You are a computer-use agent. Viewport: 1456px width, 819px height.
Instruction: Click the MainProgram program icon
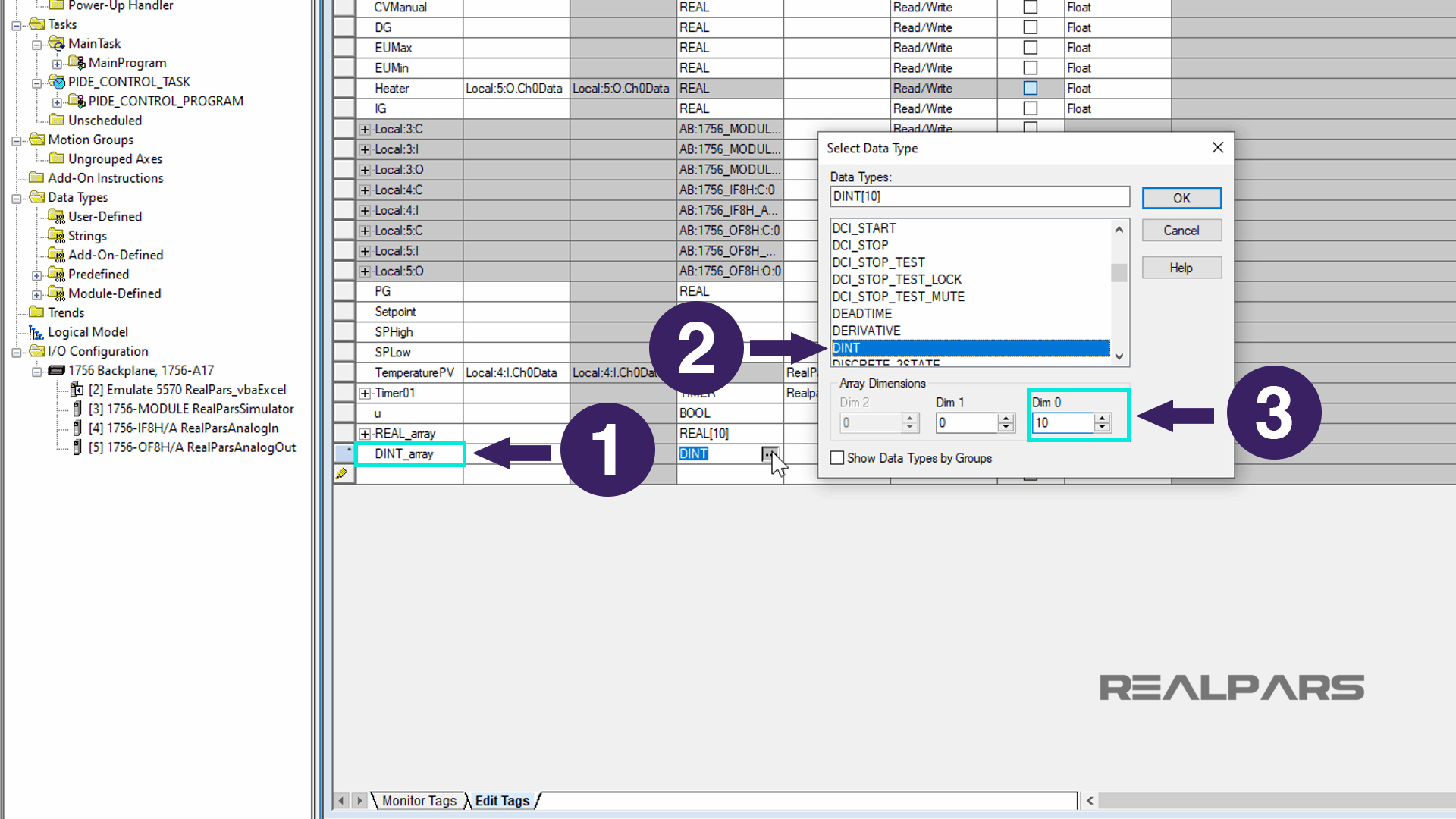coord(77,62)
